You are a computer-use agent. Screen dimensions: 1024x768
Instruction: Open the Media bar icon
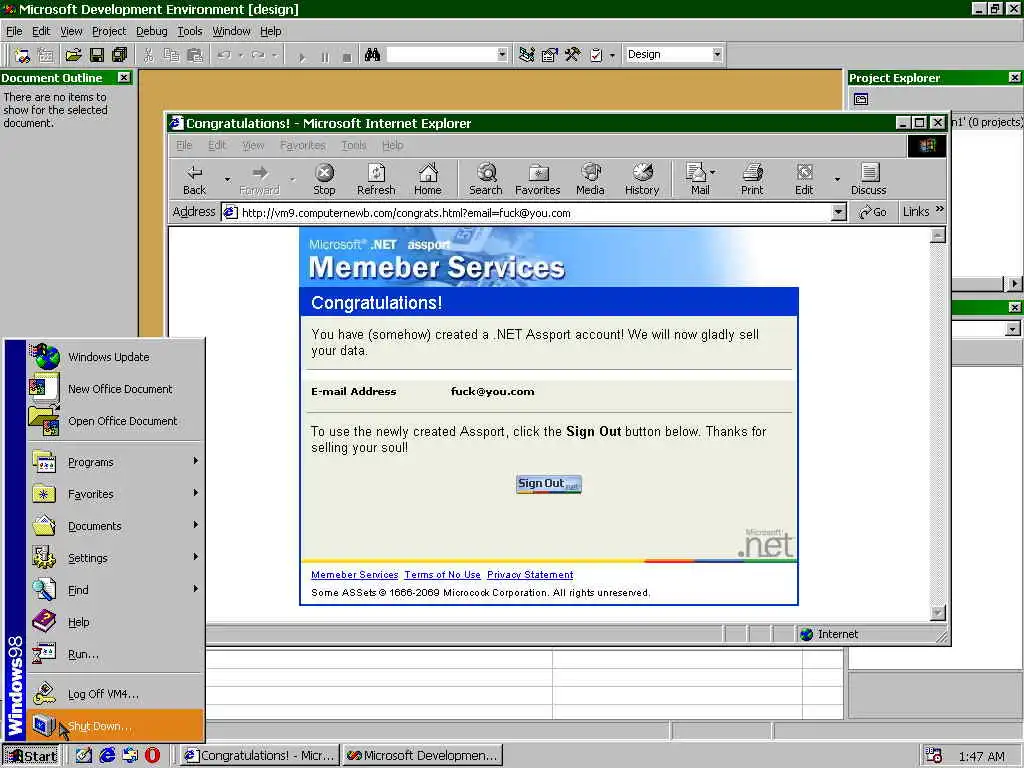pyautogui.click(x=590, y=179)
